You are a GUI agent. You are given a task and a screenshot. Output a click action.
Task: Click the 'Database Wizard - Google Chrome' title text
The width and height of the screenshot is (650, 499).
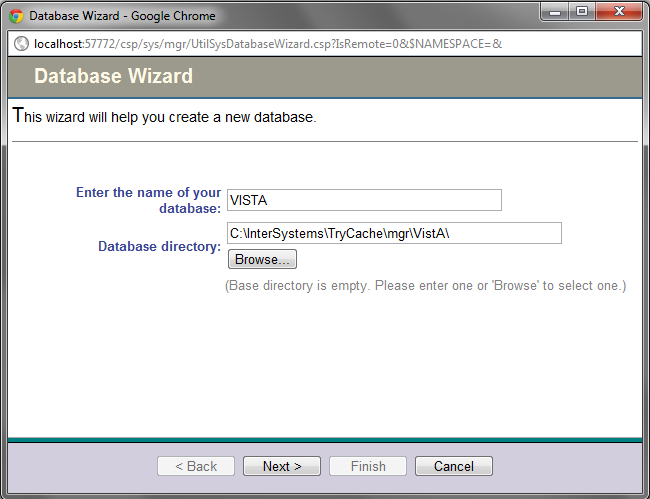[122, 16]
